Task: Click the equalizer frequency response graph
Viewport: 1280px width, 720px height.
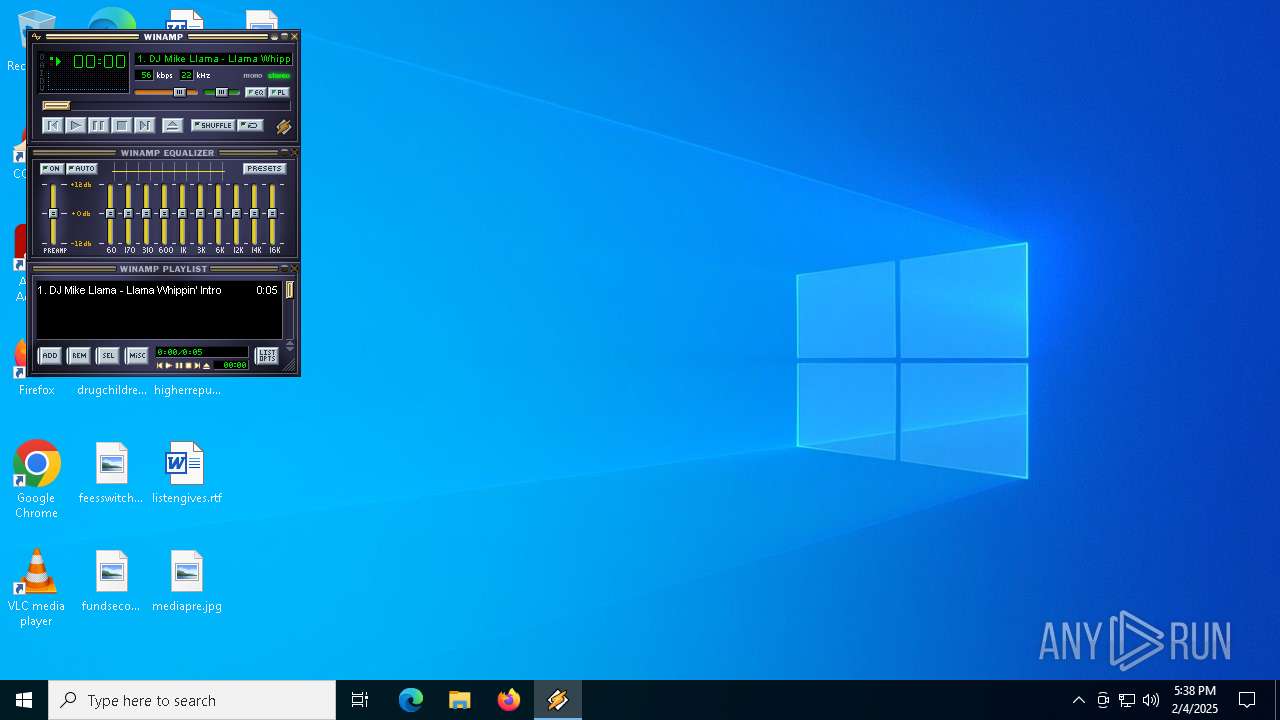Action: tap(168, 171)
